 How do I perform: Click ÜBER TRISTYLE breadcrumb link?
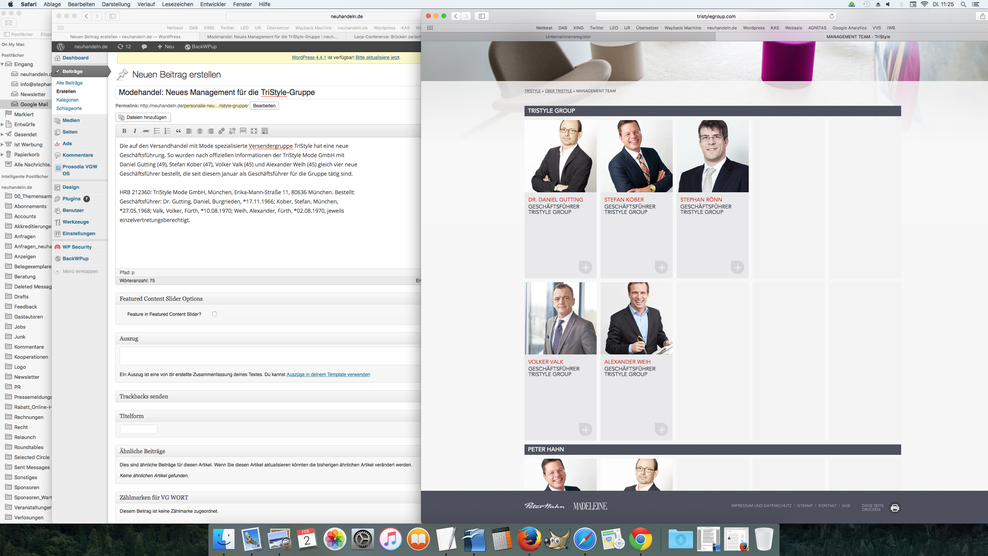click(558, 91)
